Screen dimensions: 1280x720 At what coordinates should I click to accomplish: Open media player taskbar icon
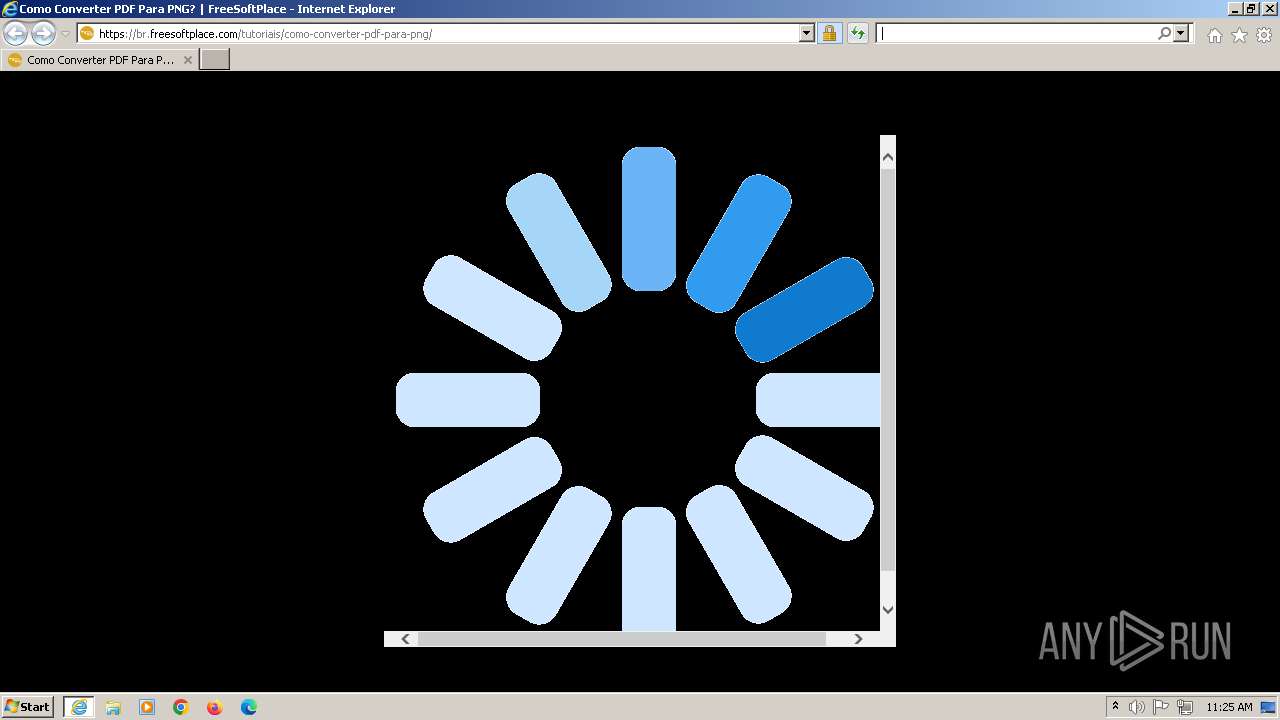pos(147,707)
